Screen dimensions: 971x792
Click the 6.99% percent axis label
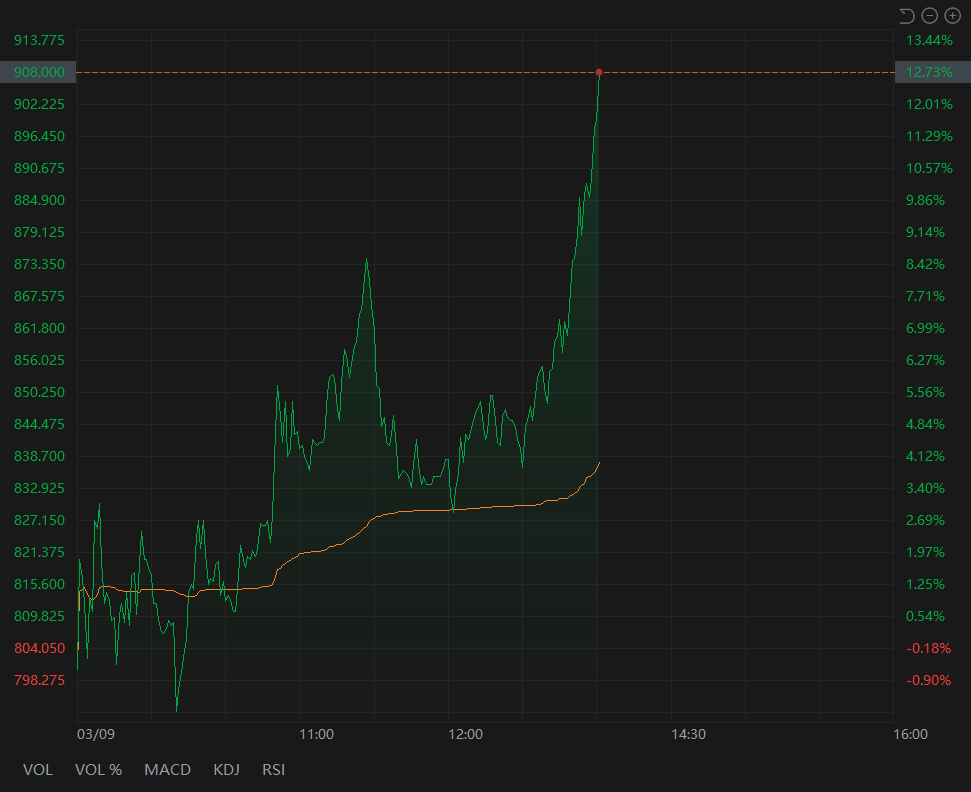pos(925,328)
